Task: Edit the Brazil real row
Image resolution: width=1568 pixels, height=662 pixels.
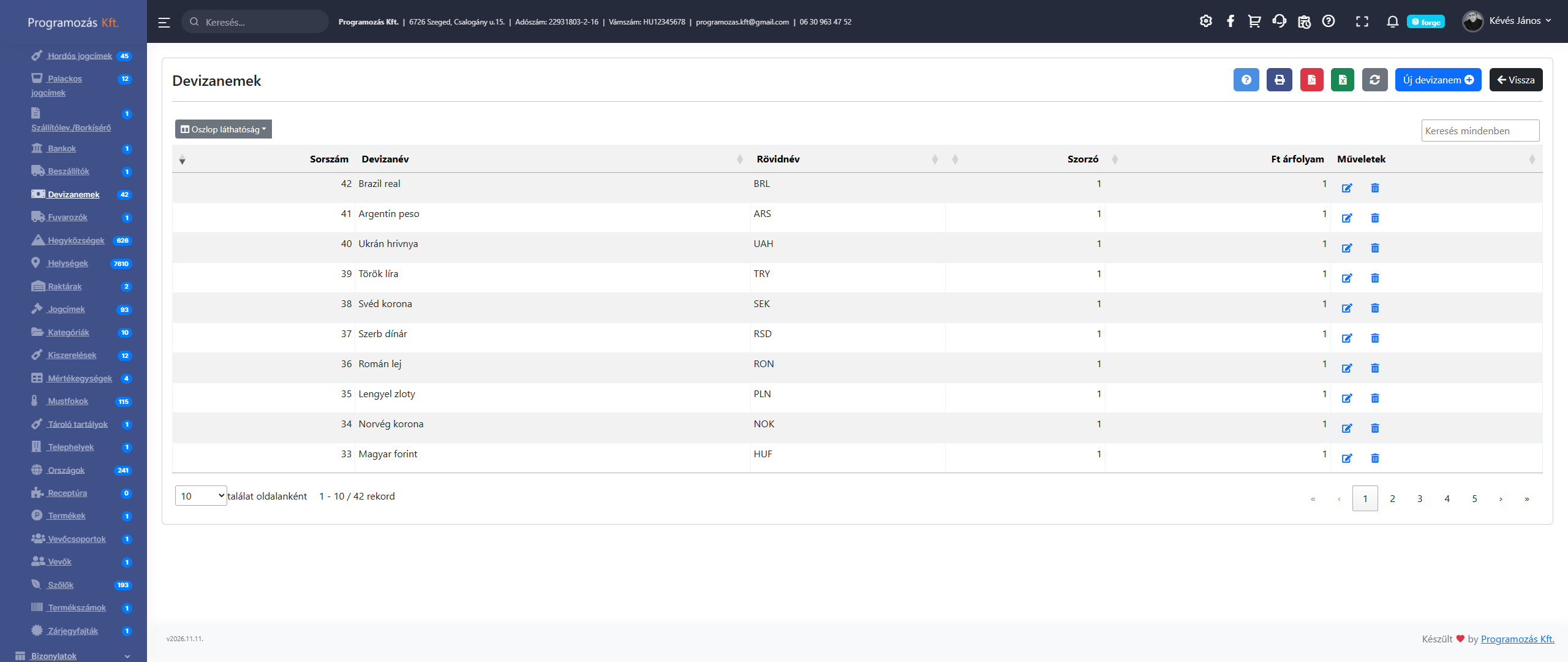Action: 1346,188
